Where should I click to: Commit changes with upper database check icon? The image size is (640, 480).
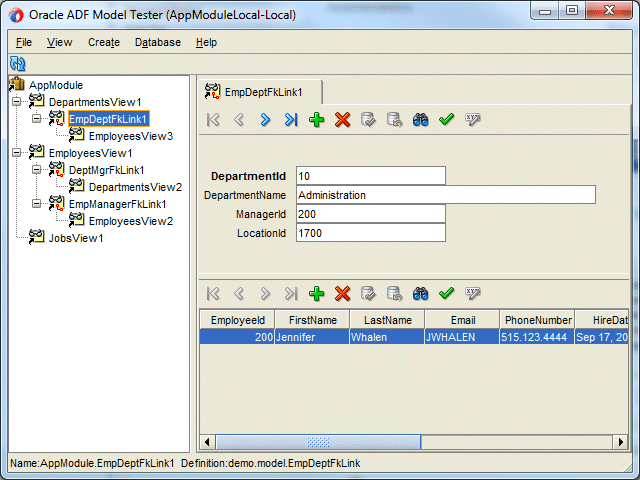pos(369,120)
